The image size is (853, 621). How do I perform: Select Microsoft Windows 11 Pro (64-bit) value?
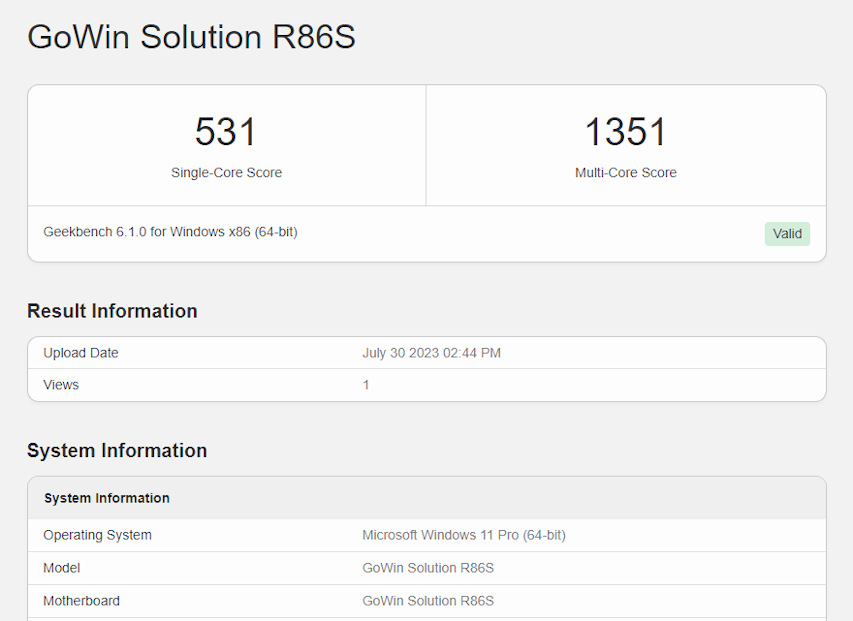click(x=464, y=535)
